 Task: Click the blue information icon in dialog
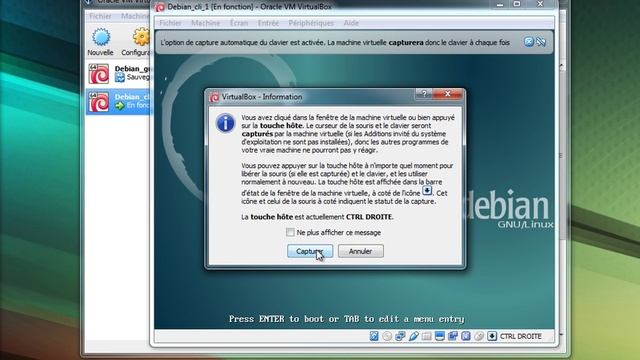pos(225,123)
